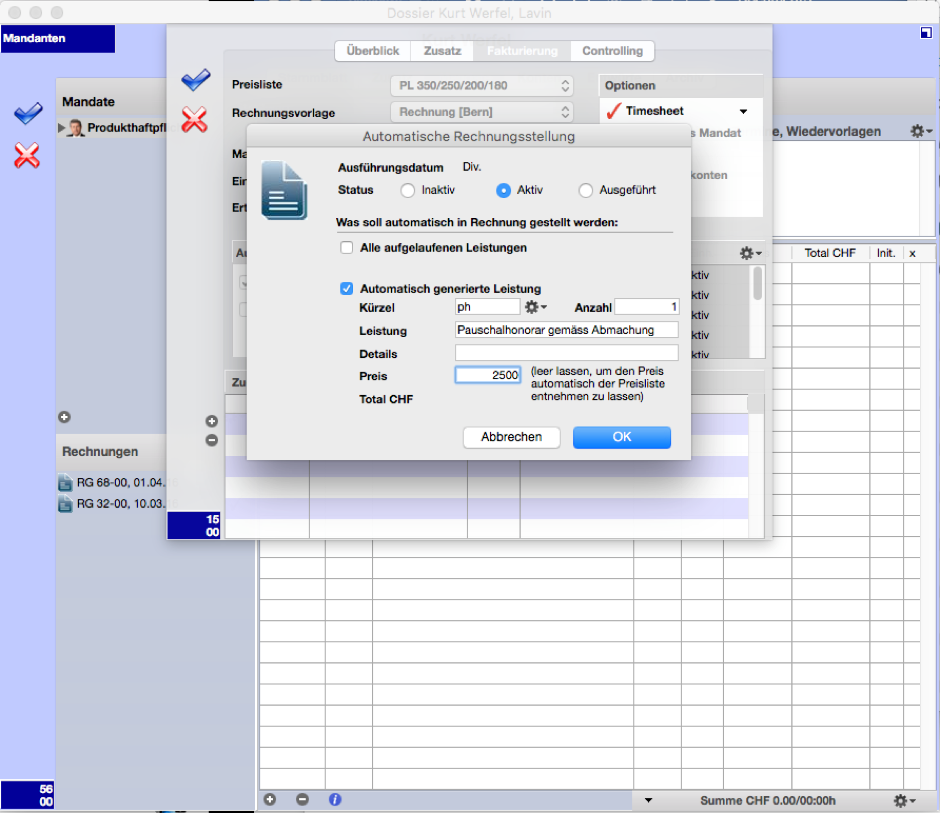Click the x column header
Viewport: 940px width, 813px height.
click(912, 253)
